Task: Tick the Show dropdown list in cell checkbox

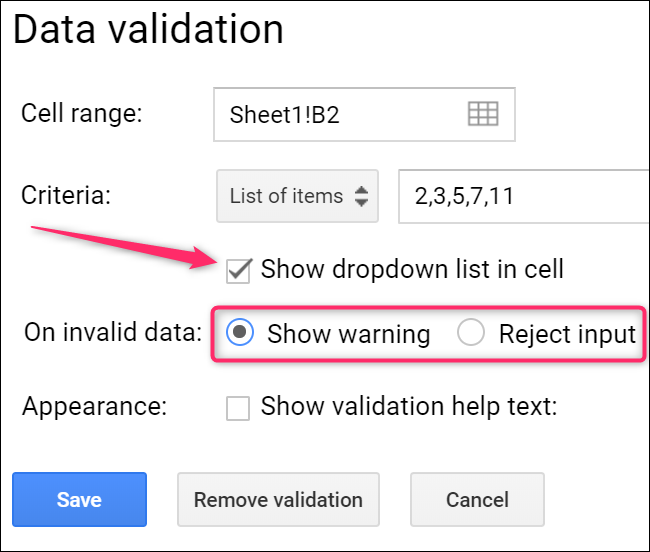Action: pos(239,269)
